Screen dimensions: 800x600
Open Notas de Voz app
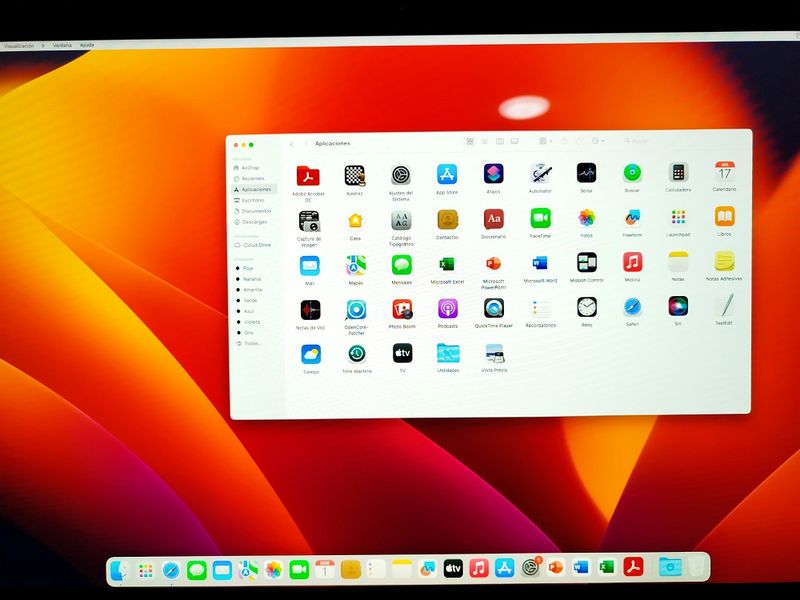tap(310, 310)
